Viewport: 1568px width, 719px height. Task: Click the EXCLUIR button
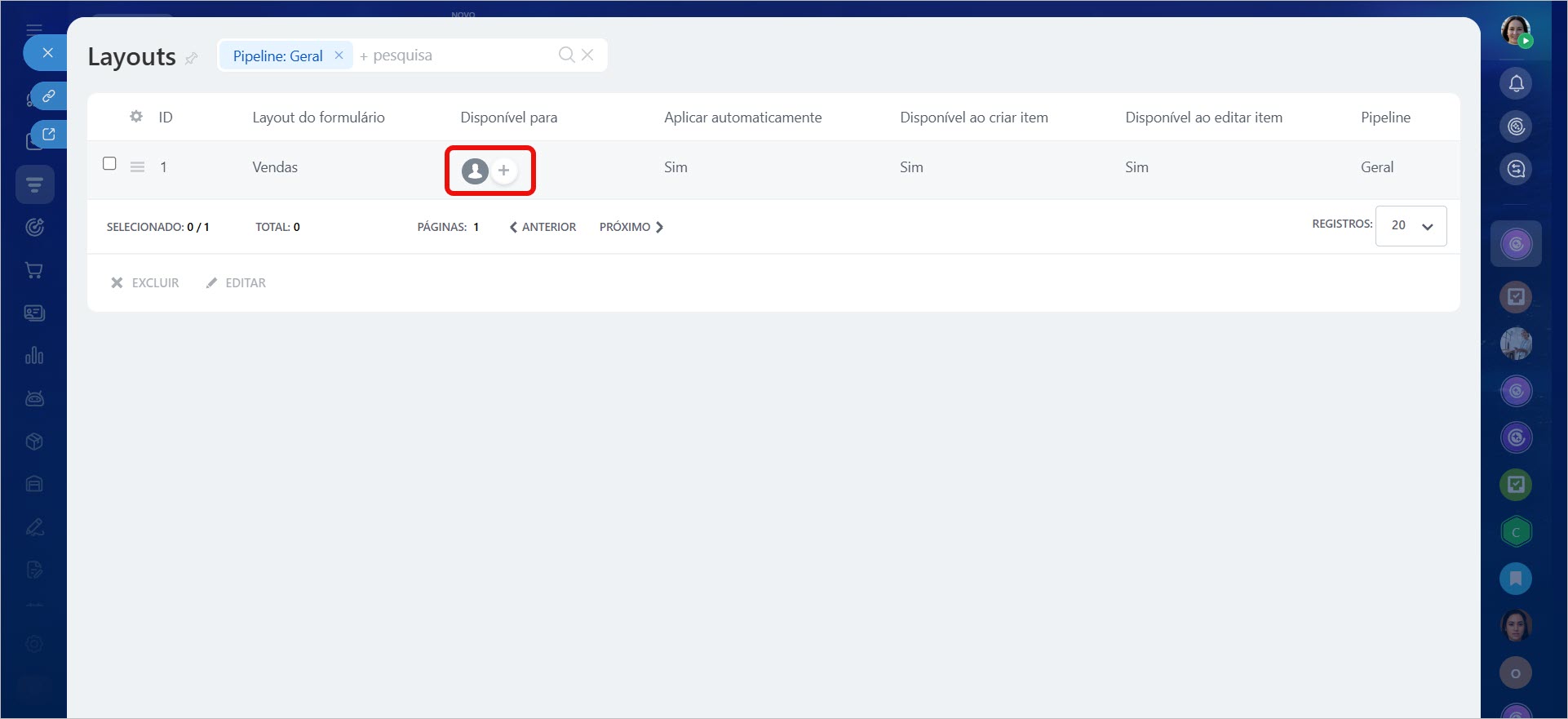[x=145, y=282]
